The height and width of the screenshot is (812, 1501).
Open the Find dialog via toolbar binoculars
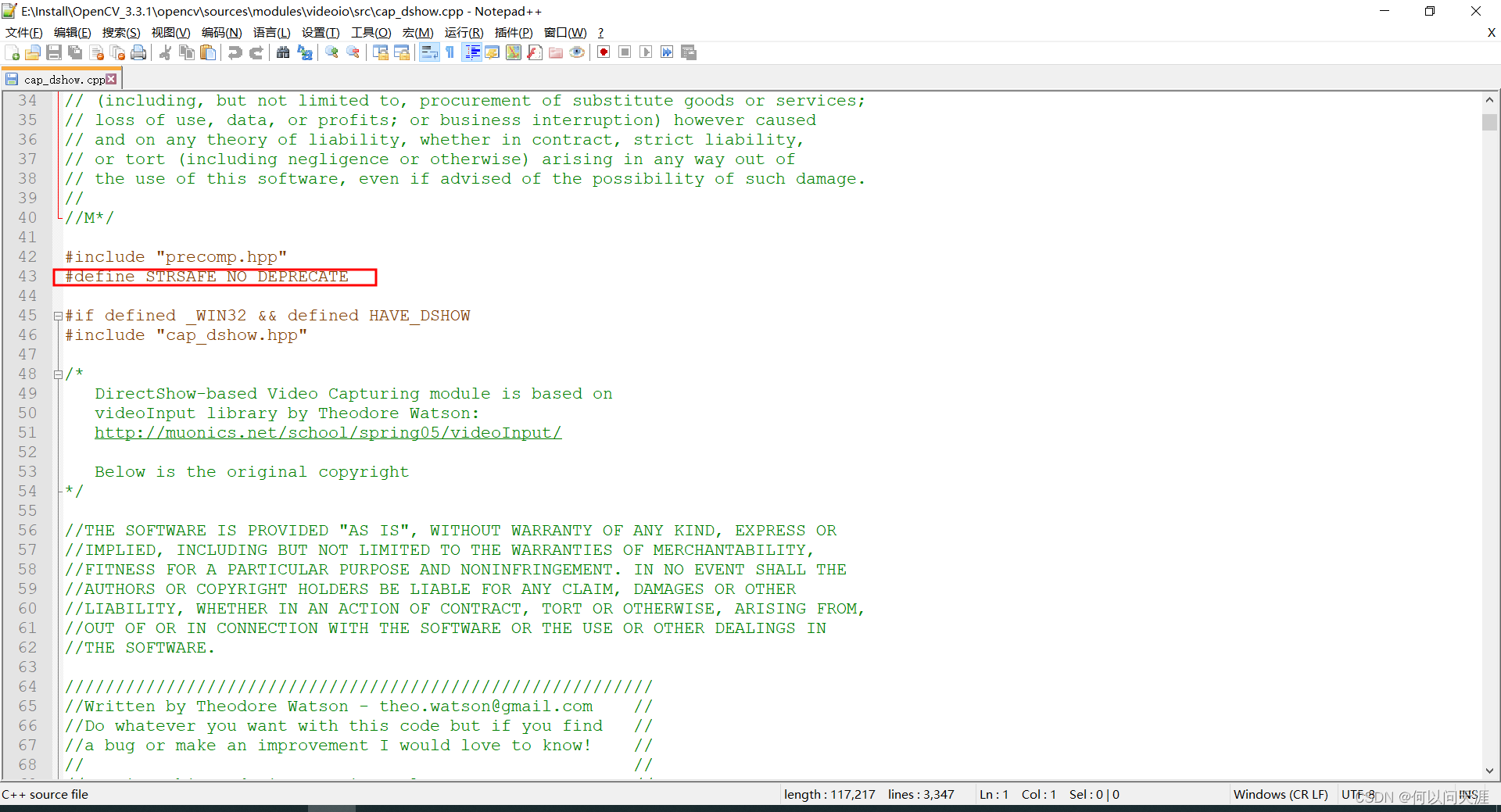[283, 52]
